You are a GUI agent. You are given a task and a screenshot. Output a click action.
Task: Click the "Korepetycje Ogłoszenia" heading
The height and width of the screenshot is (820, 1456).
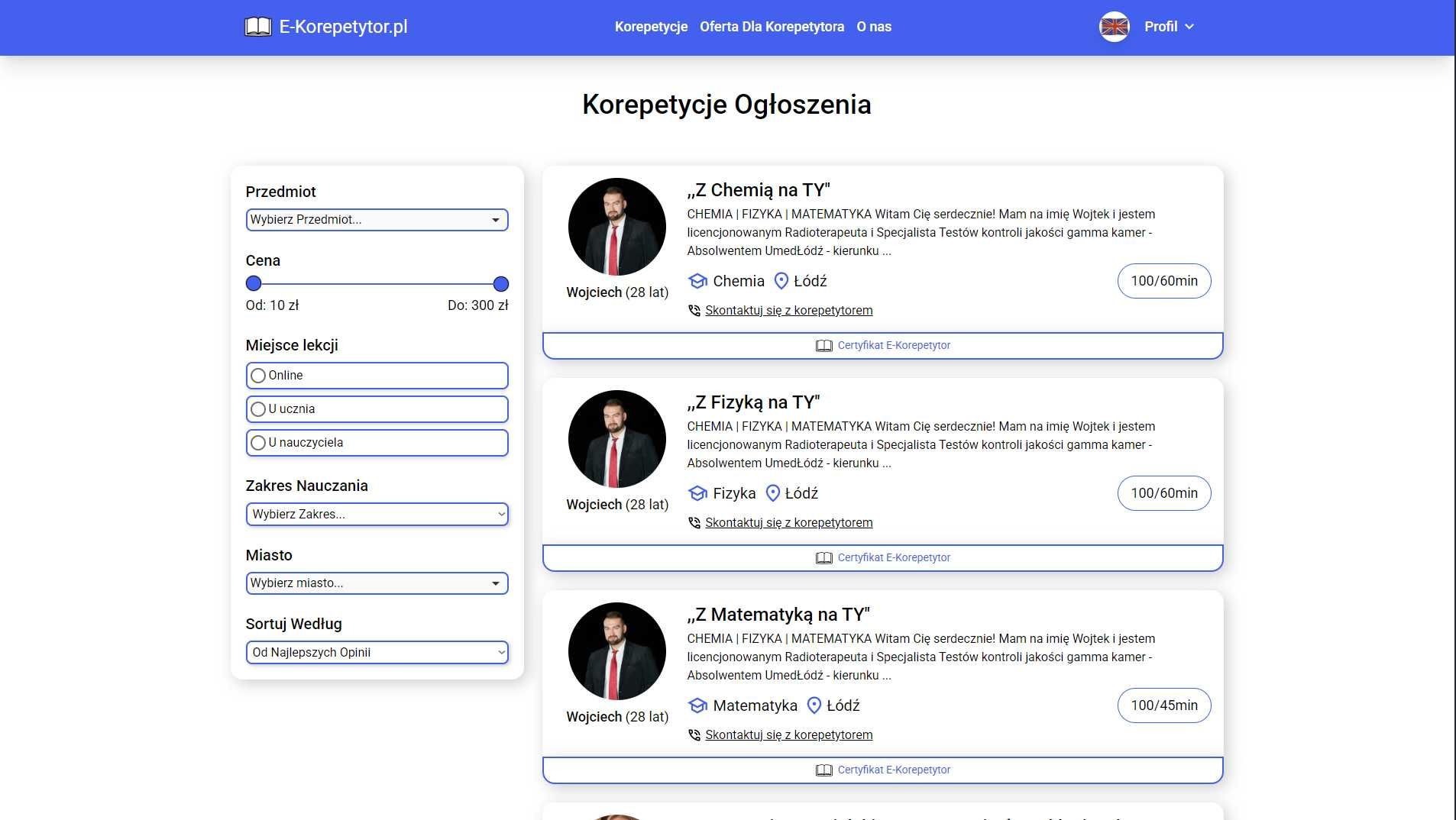tap(726, 105)
